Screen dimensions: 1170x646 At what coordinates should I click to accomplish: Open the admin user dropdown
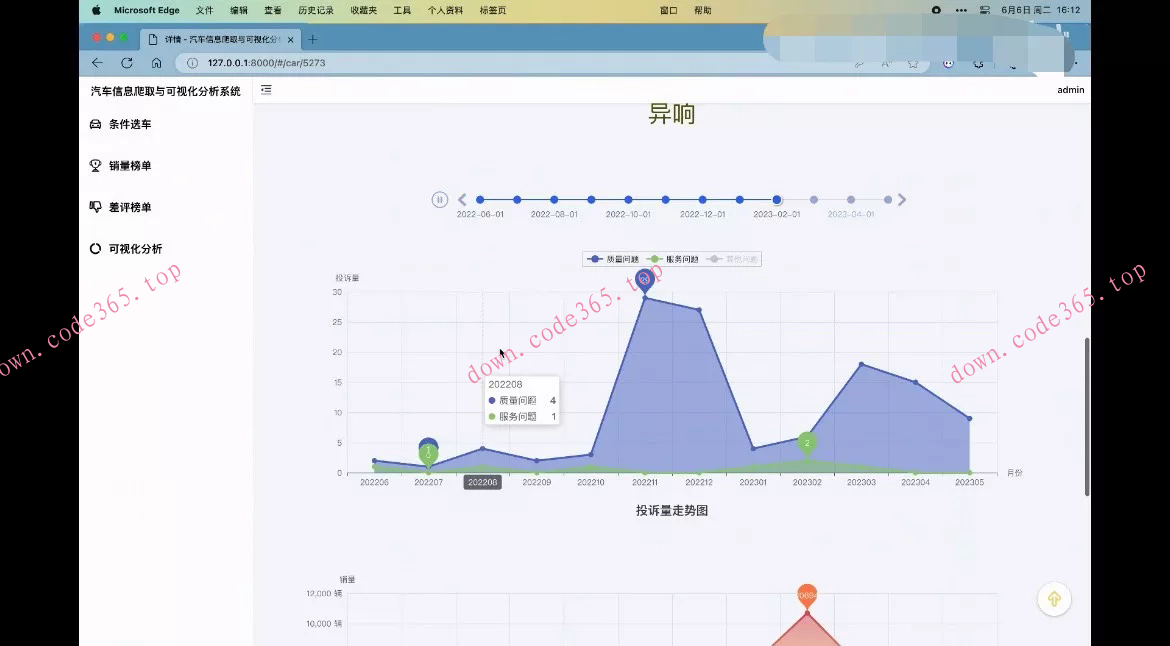(x=1070, y=90)
